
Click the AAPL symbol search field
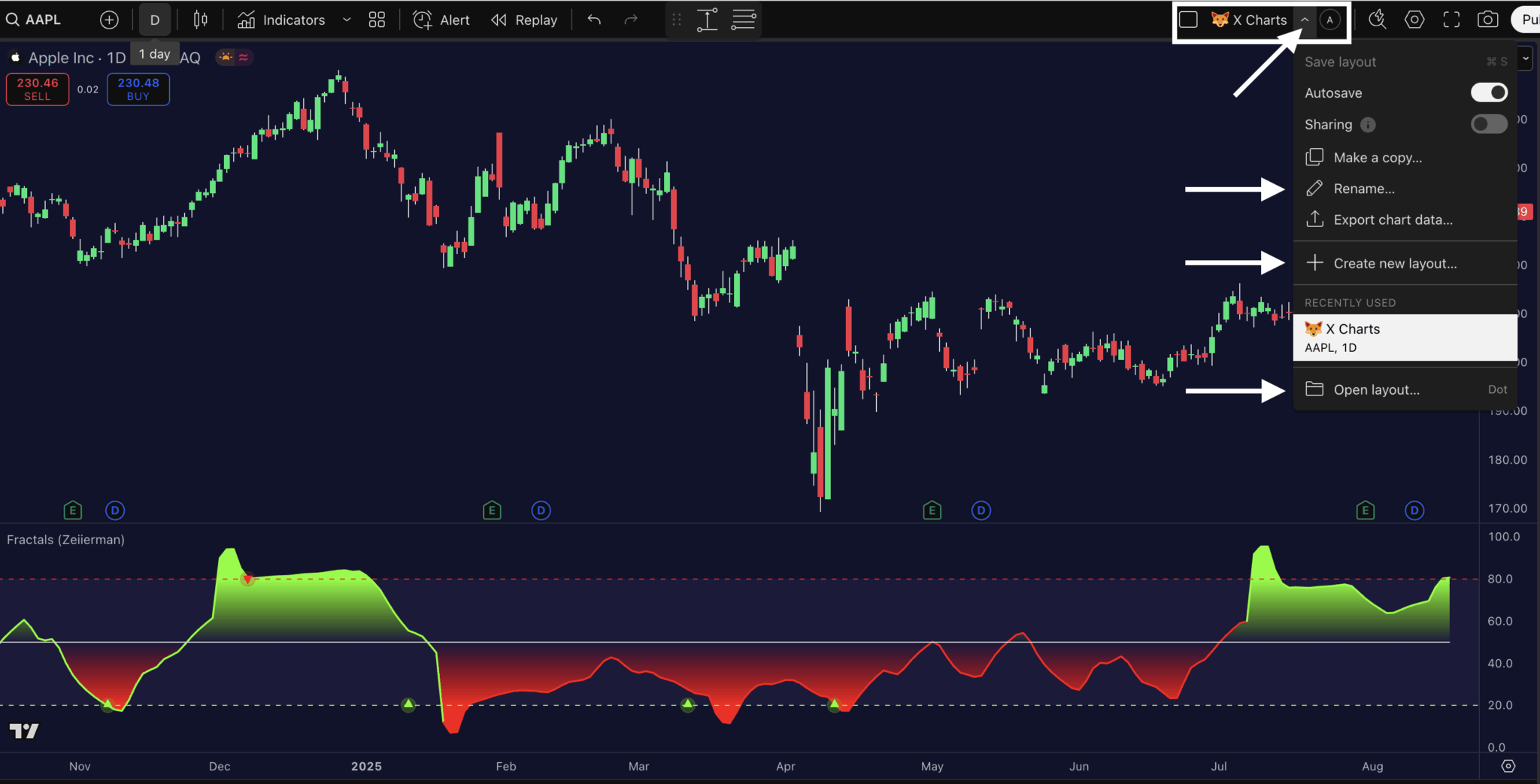point(34,20)
